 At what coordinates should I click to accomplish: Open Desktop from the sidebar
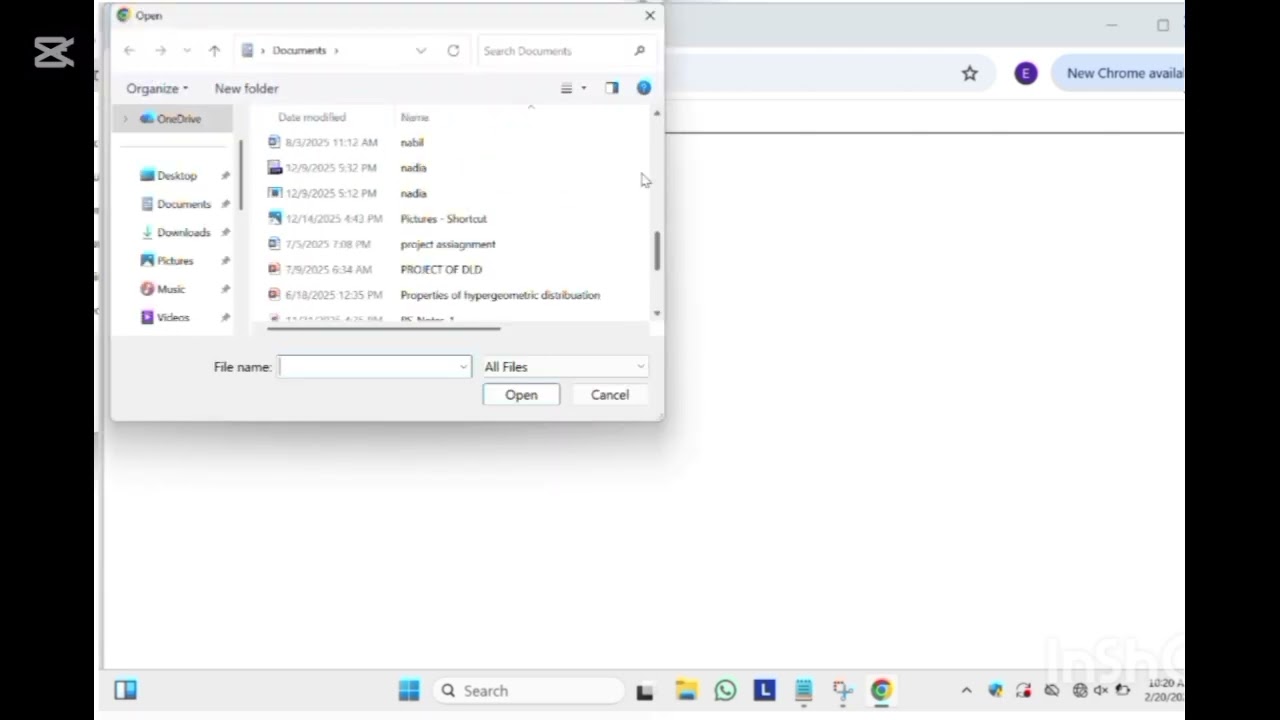177,176
